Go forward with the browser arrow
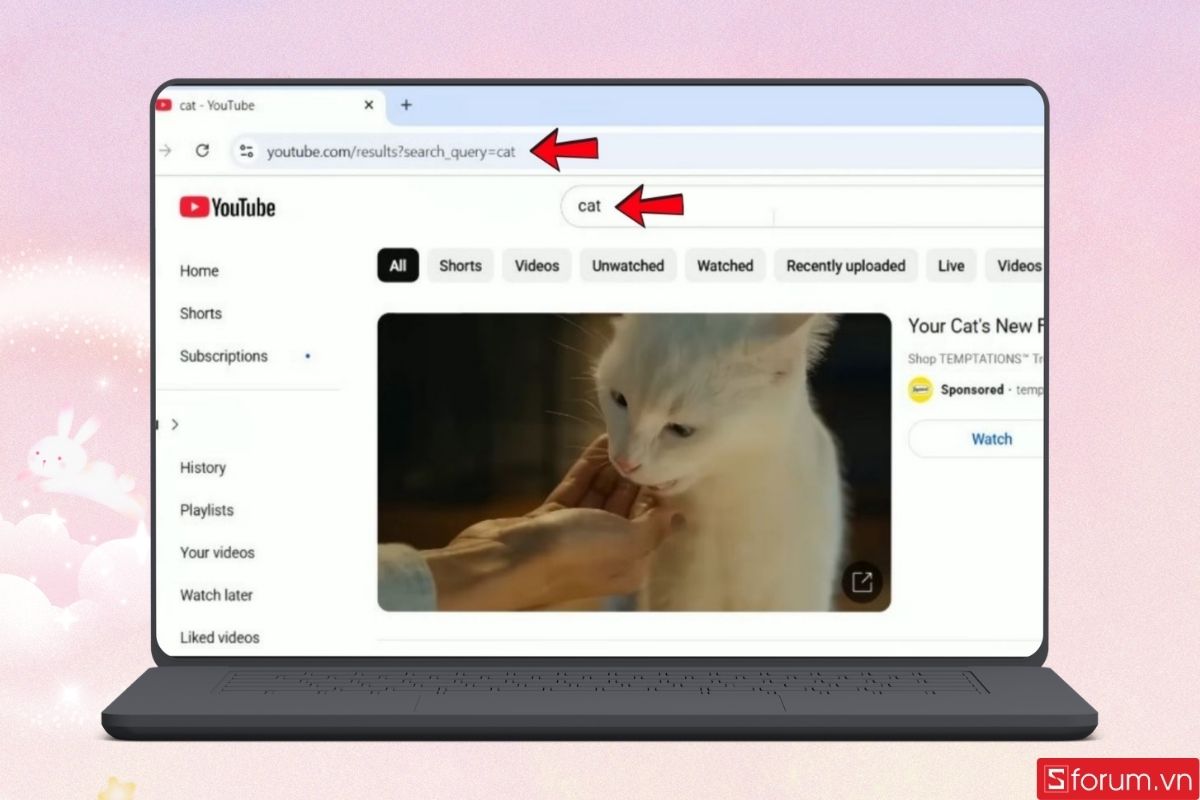 [166, 151]
